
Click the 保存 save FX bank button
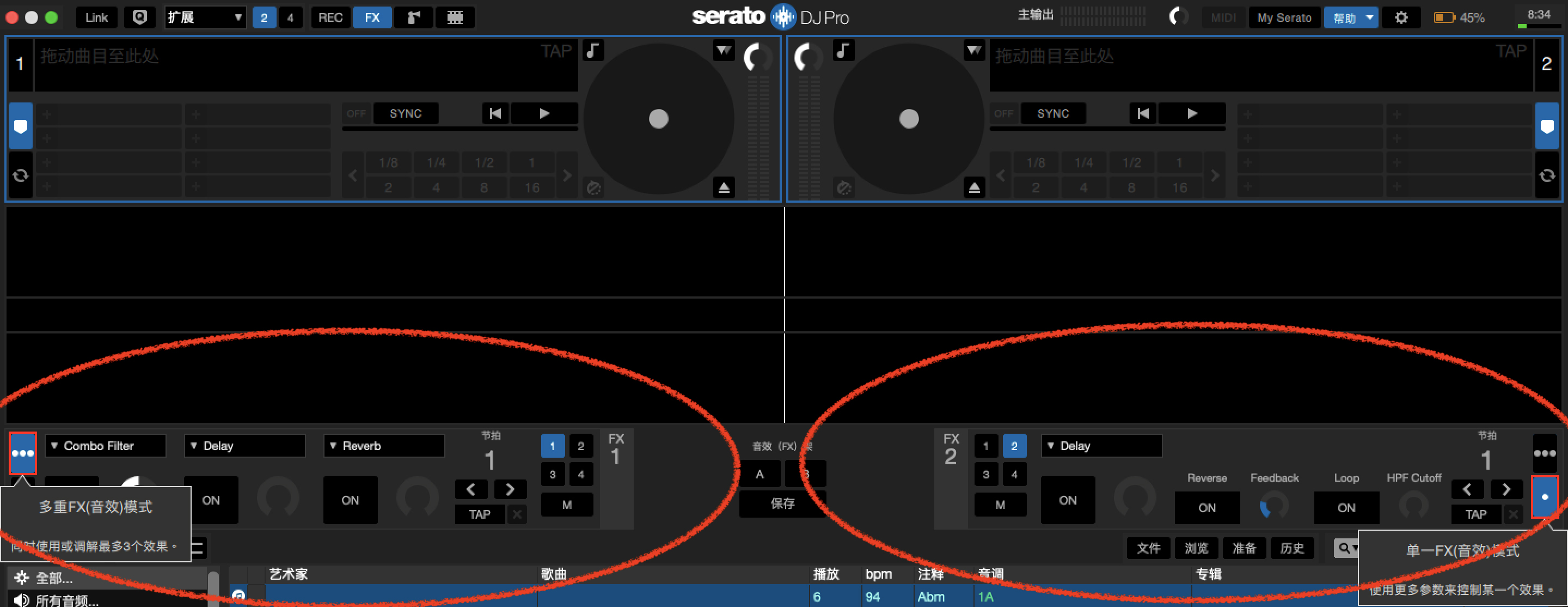pos(782,503)
